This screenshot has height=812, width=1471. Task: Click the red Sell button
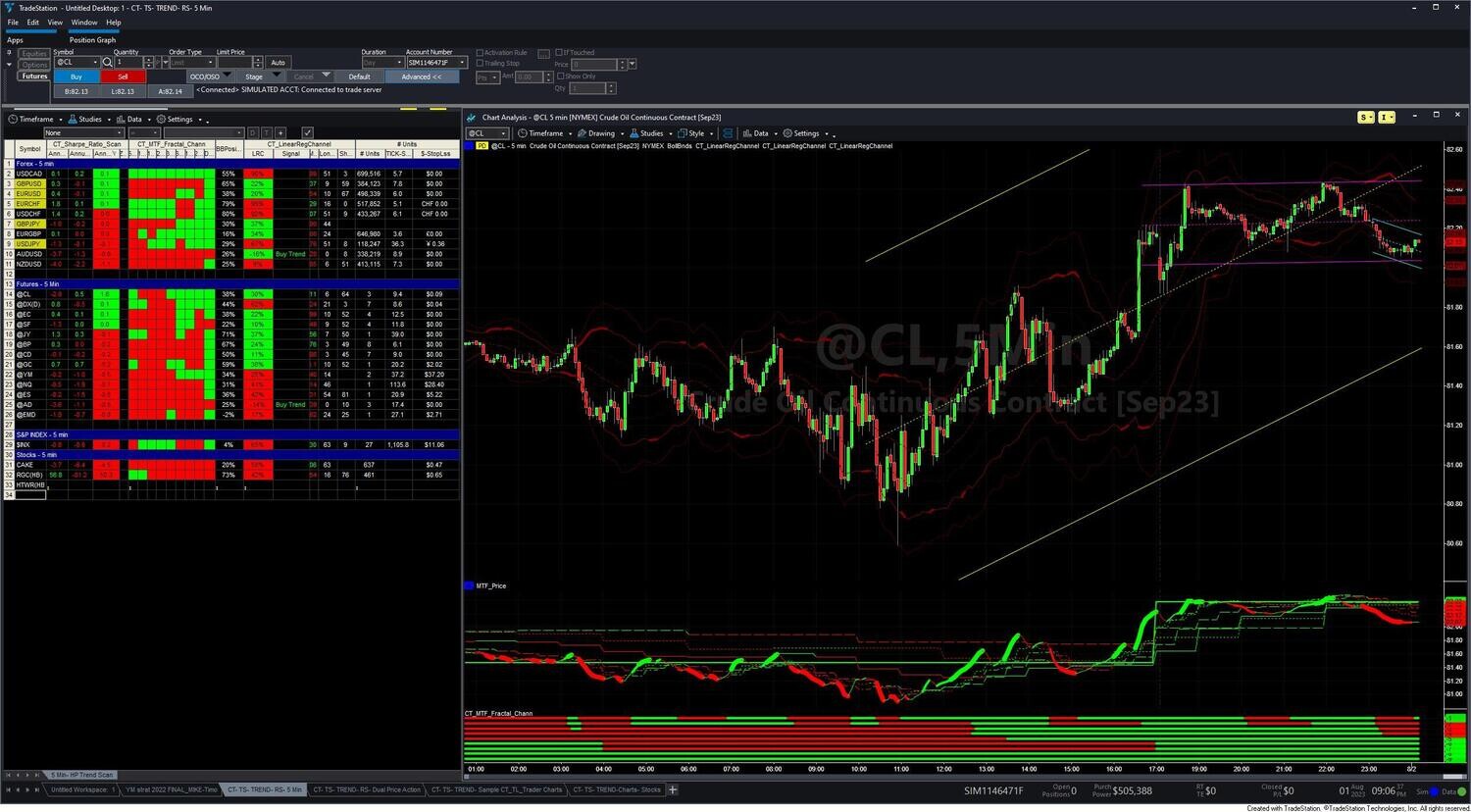coord(123,76)
